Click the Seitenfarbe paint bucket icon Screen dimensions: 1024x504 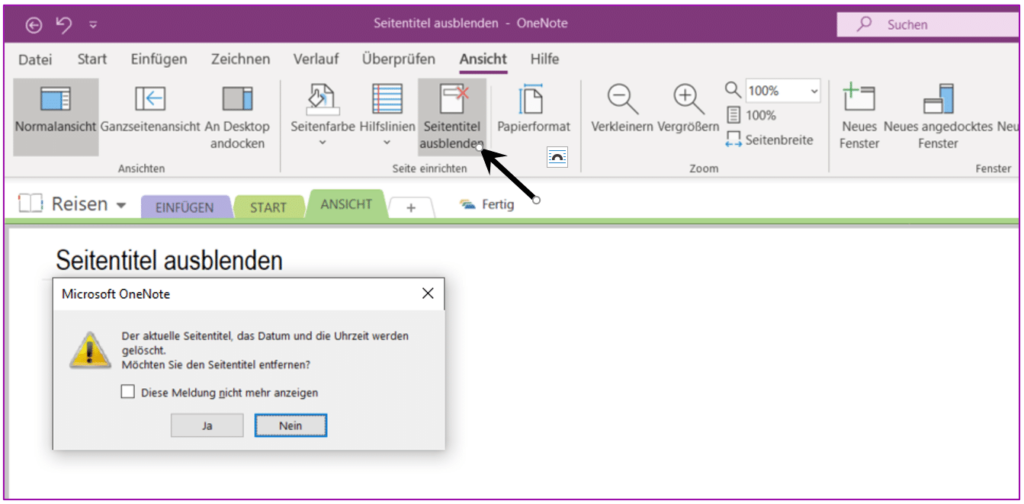(322, 99)
